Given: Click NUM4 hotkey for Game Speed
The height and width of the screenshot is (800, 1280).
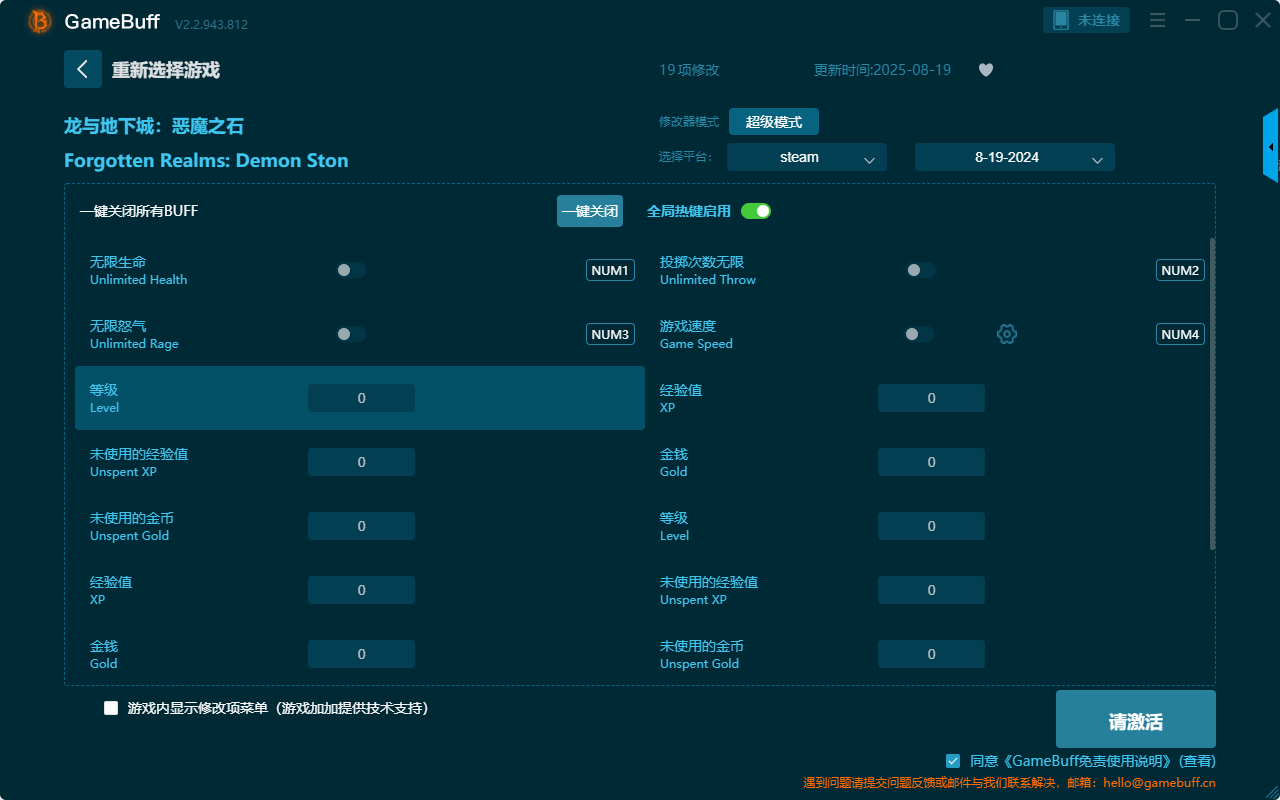Looking at the screenshot, I should 1180,334.
